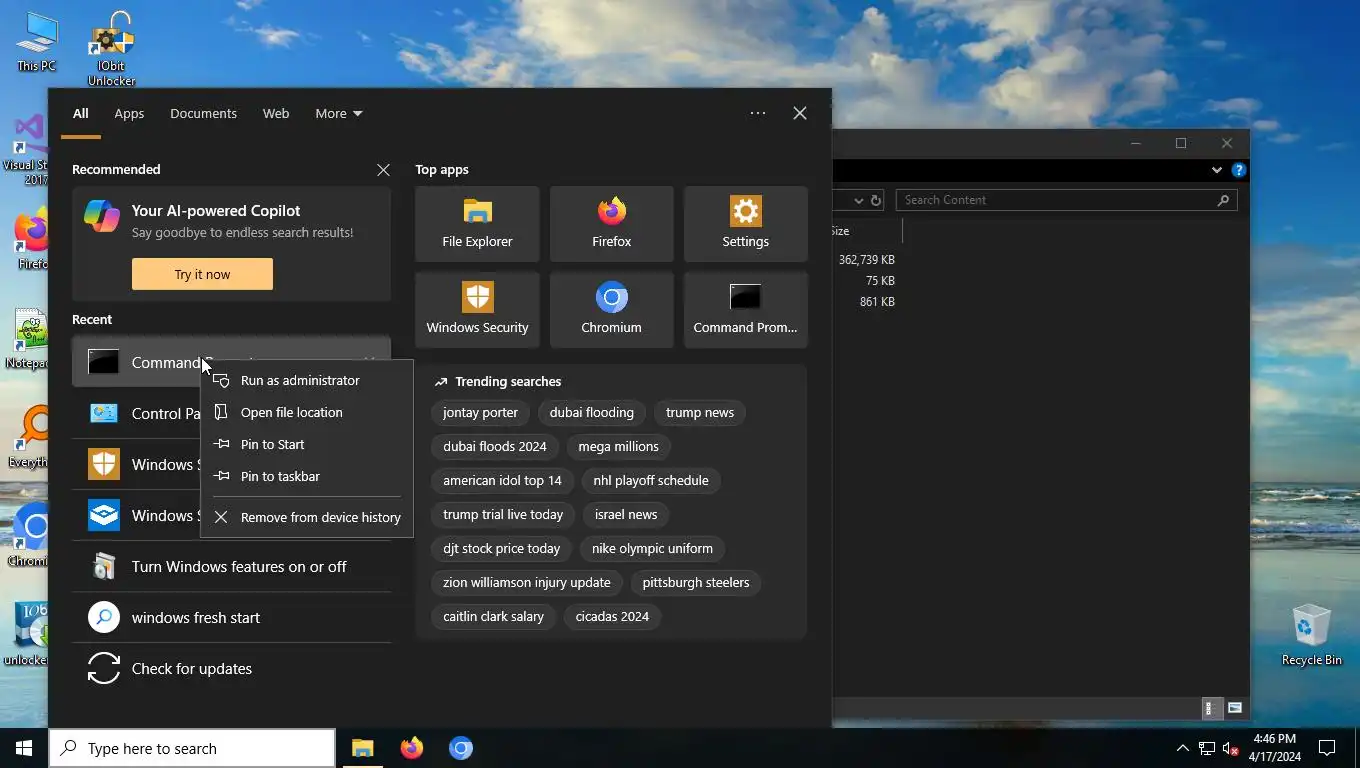
Task: Click the network tray icon
Action: (x=1207, y=748)
